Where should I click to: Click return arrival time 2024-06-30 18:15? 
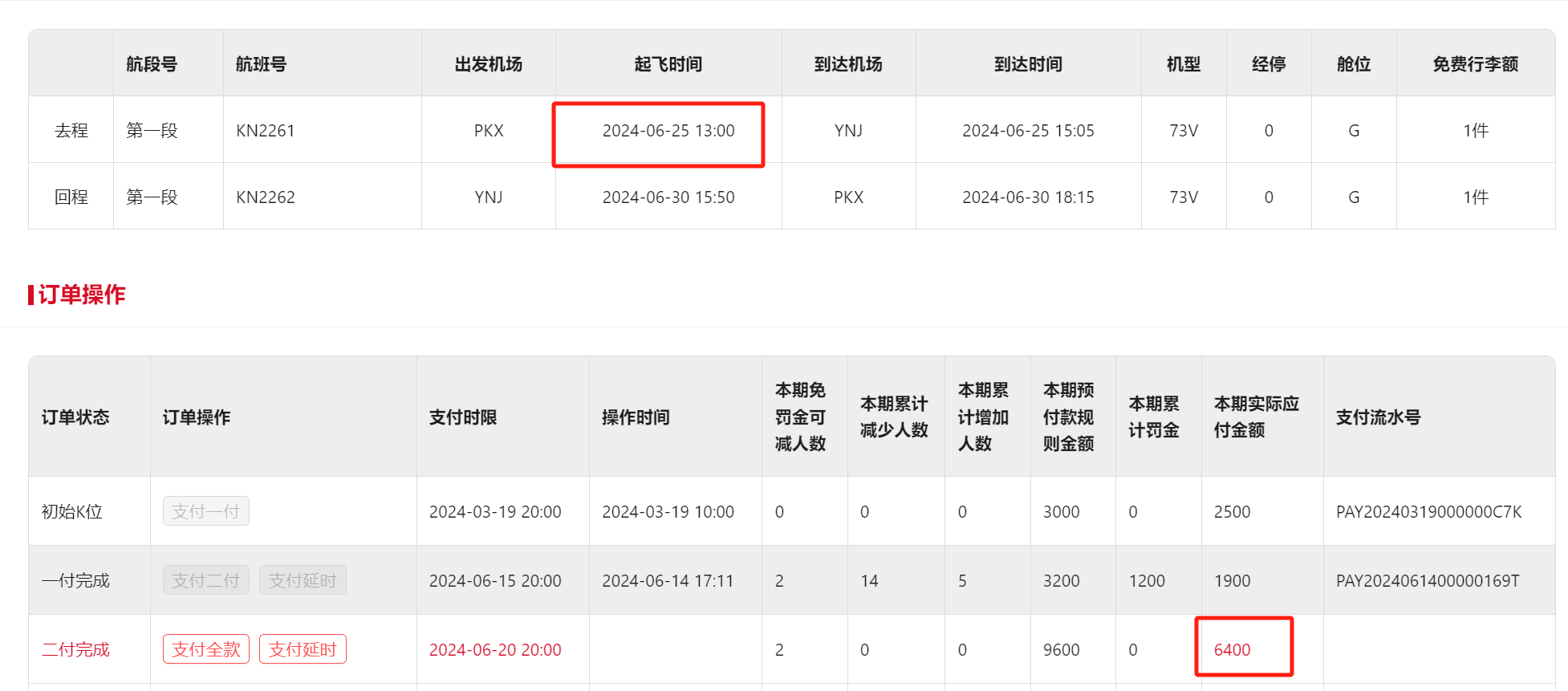pyautogui.click(x=1028, y=197)
